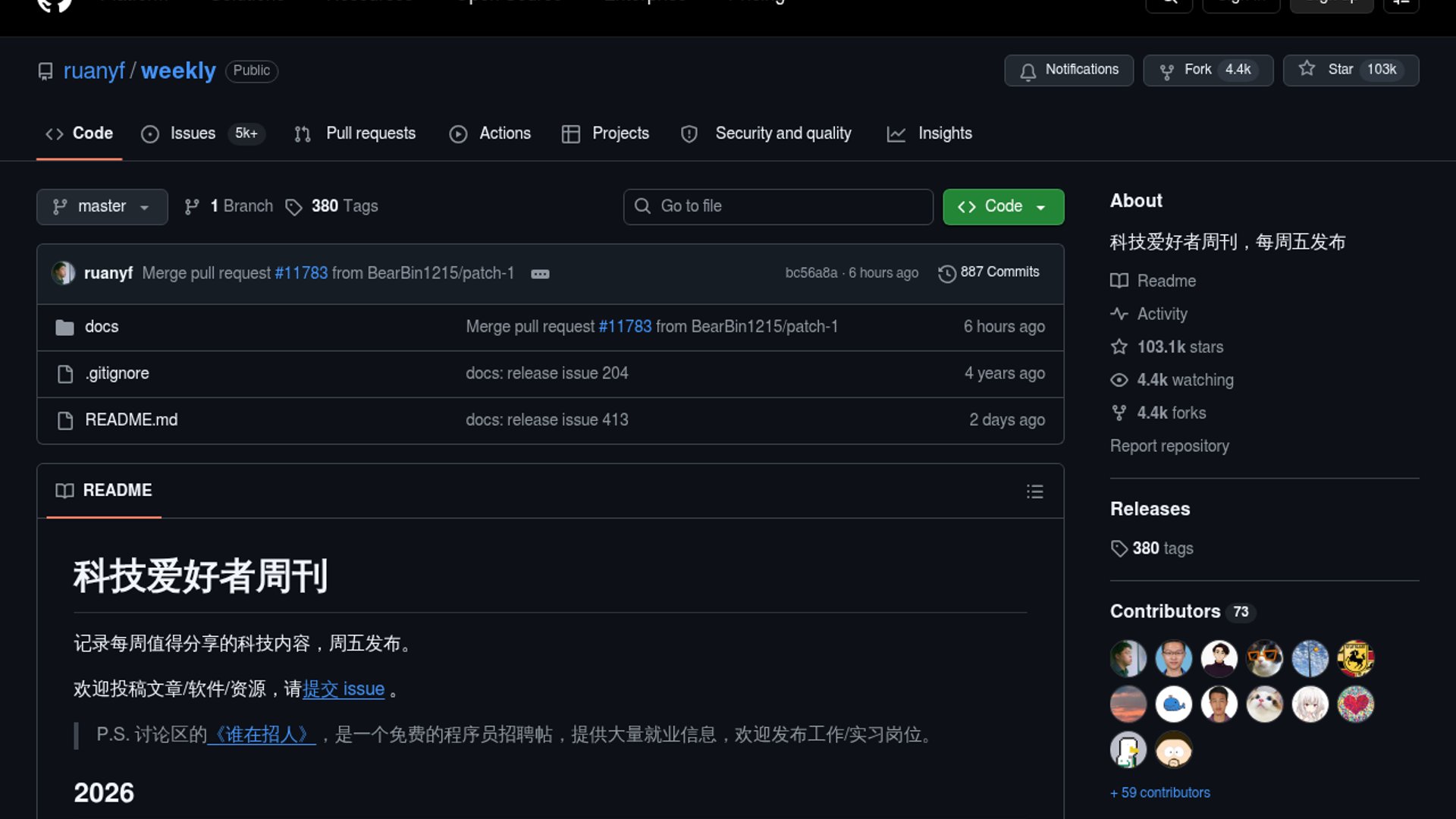Open the Projects tab
This screenshot has width=1456, height=819.
click(605, 133)
